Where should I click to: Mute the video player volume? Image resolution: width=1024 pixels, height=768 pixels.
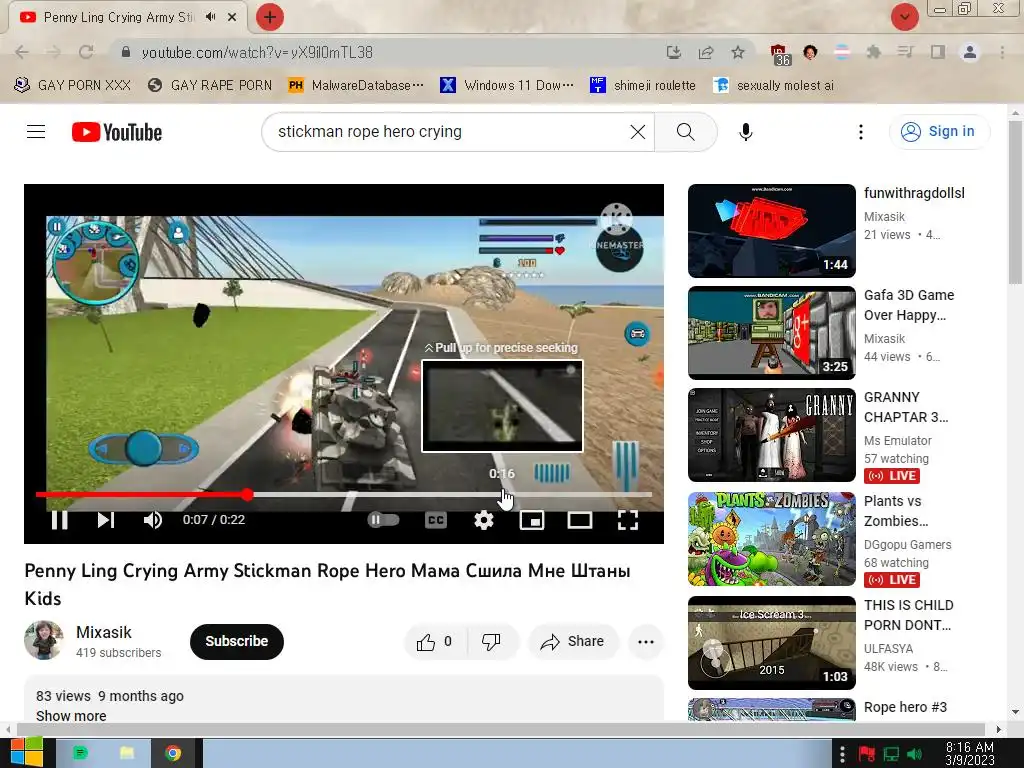(152, 520)
